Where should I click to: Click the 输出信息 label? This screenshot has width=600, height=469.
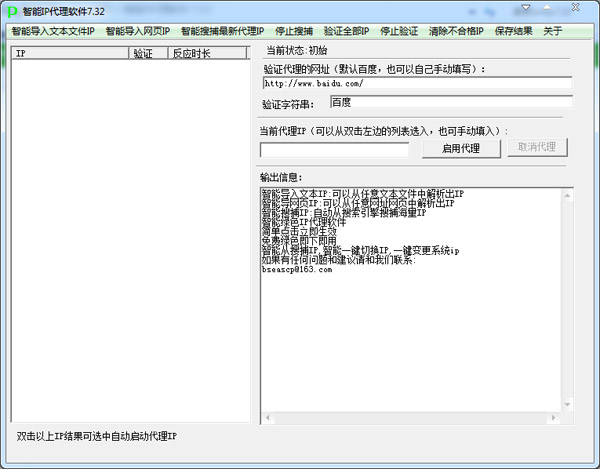pos(281,177)
